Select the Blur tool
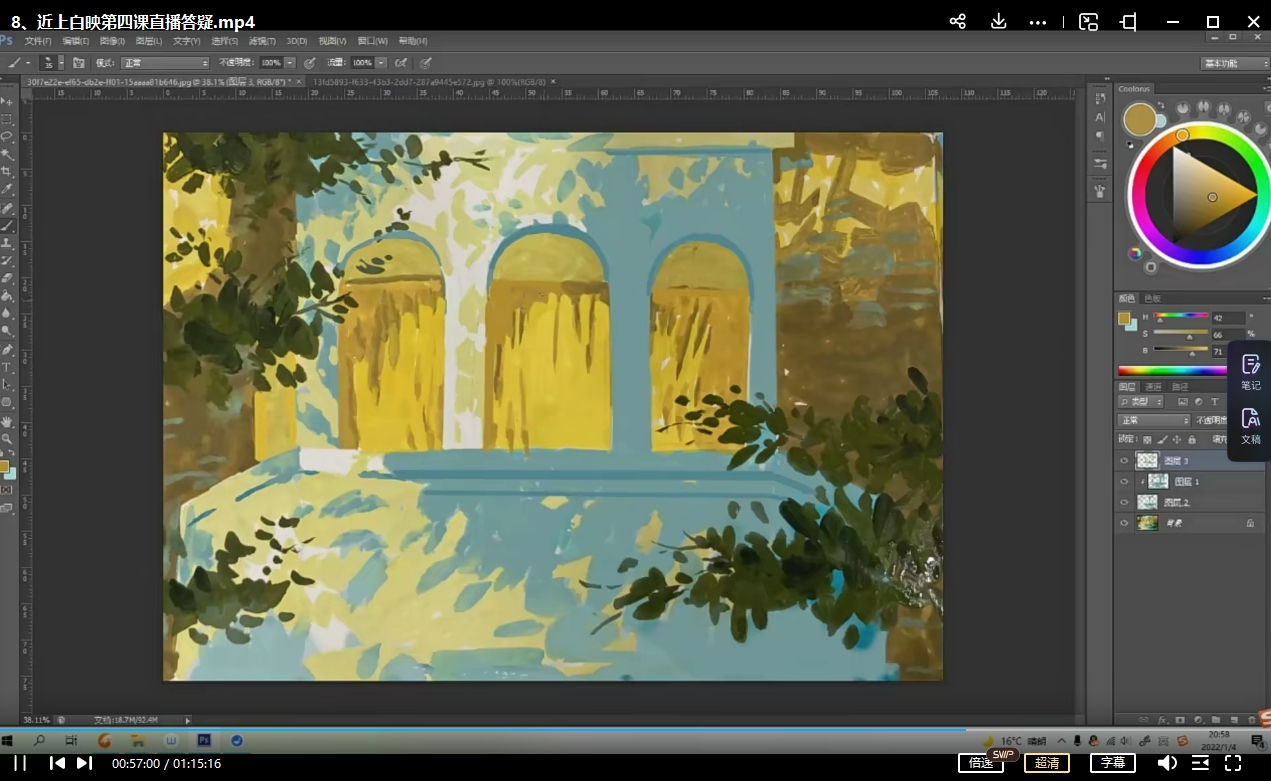1271x781 pixels. pyautogui.click(x=7, y=313)
